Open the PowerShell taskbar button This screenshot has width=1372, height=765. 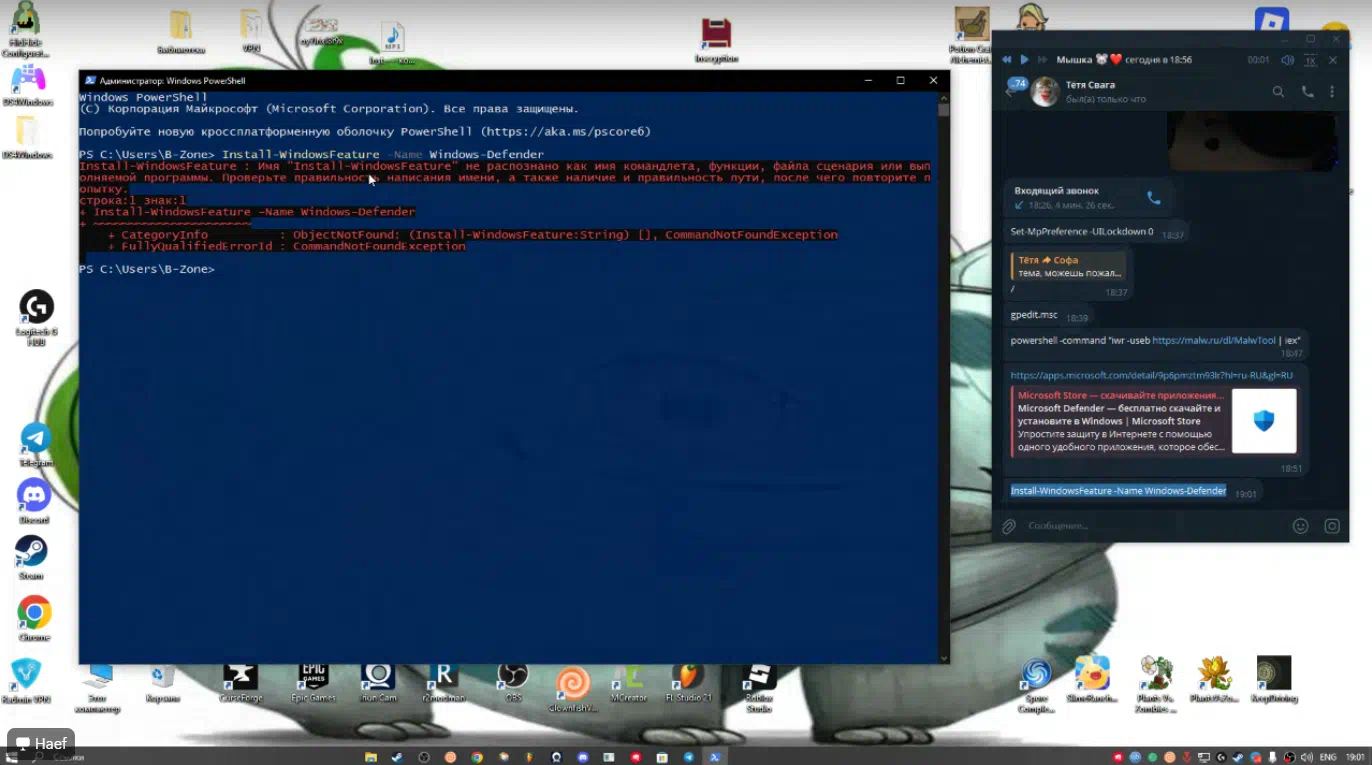(715, 757)
